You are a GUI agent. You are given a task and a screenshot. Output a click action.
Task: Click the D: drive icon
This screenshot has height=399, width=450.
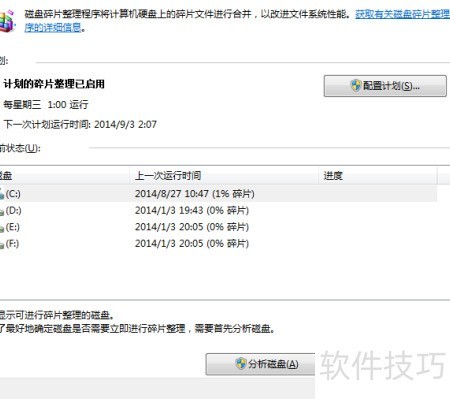click(x=2, y=211)
